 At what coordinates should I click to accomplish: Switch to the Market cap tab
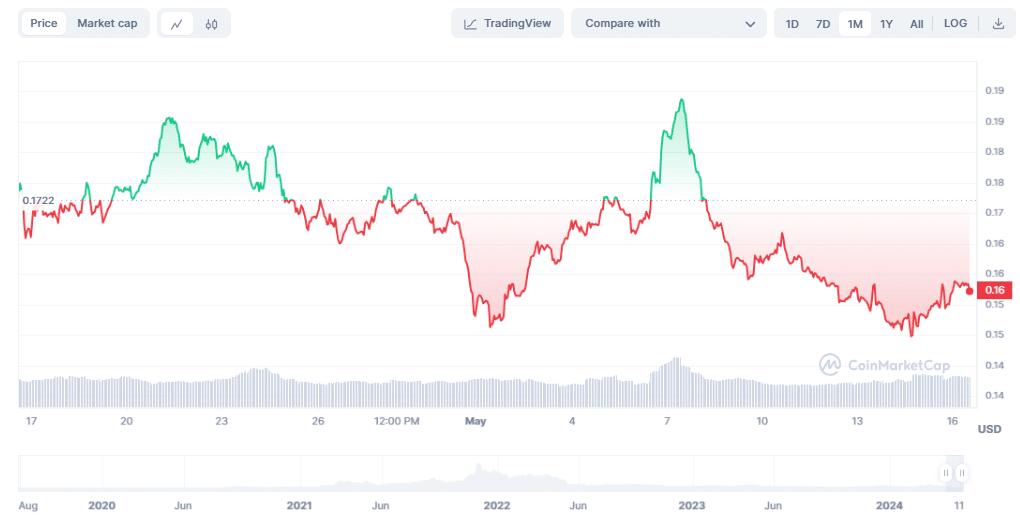(x=107, y=23)
